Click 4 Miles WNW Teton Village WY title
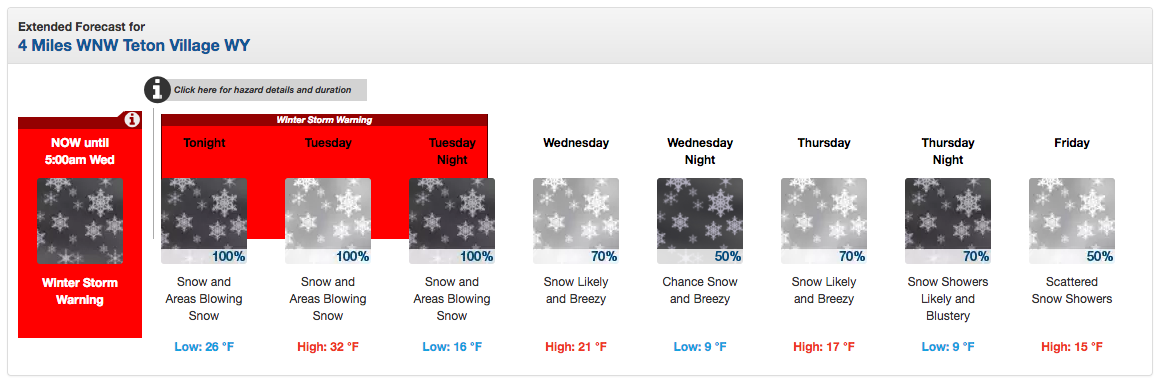The image size is (1162, 380). click(134, 46)
